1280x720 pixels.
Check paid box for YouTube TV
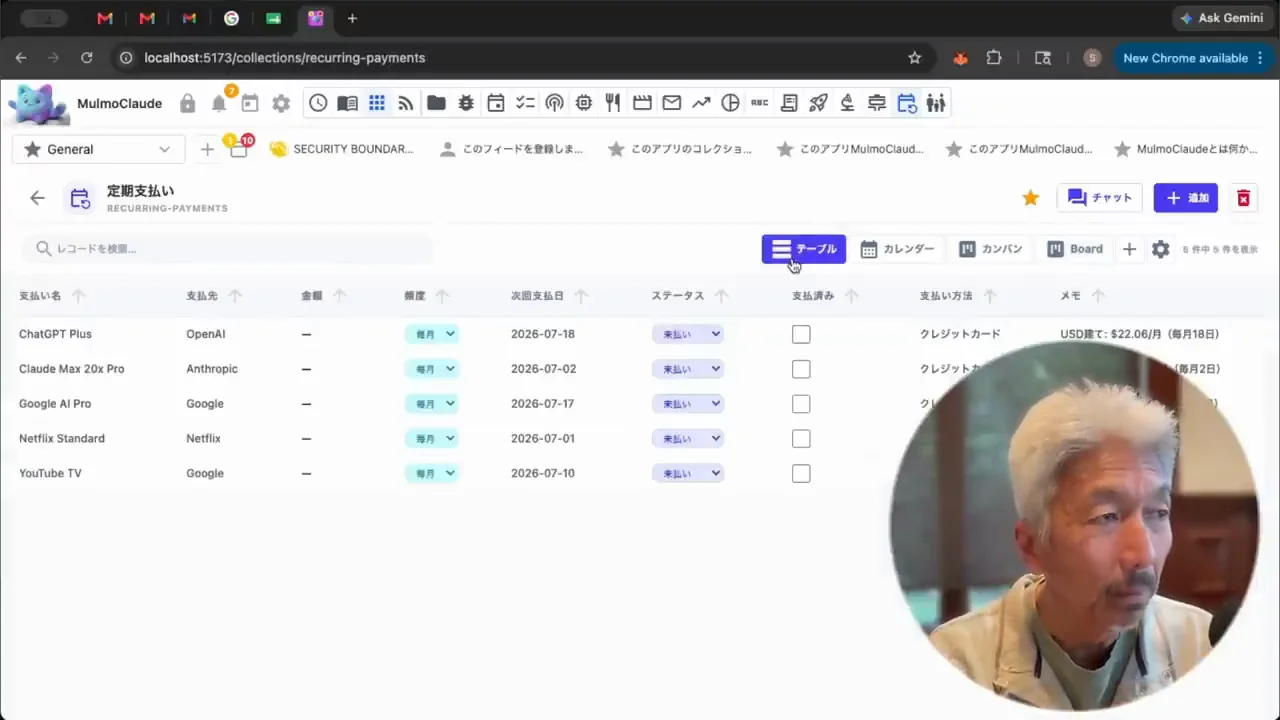[801, 474]
